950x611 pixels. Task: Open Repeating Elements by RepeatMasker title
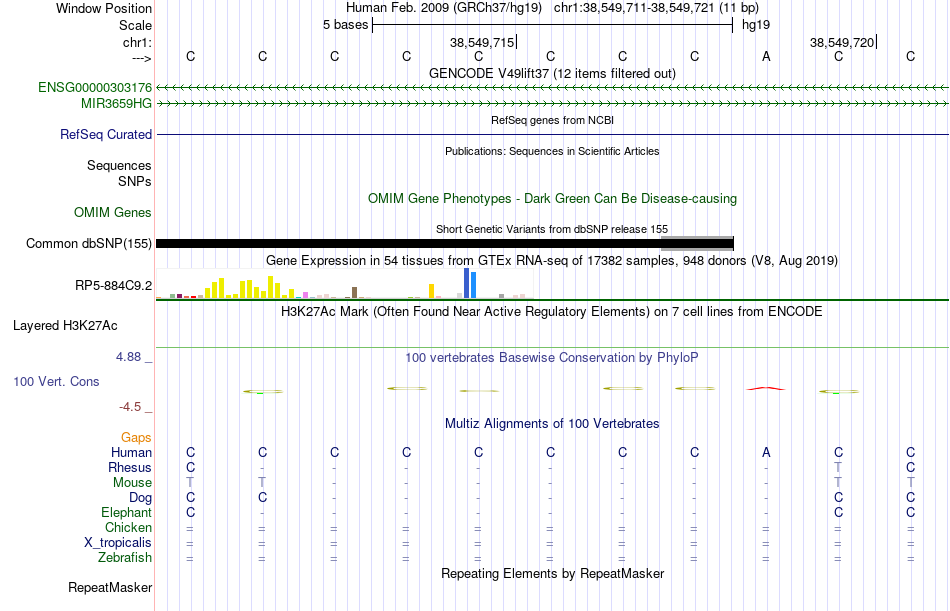tap(552, 573)
